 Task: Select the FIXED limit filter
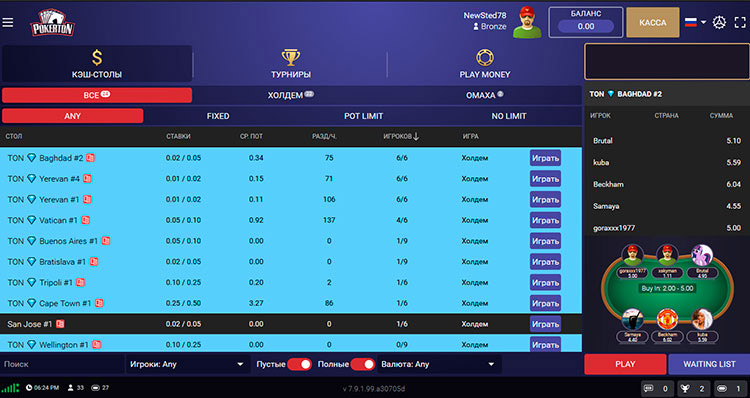pyautogui.click(x=218, y=116)
